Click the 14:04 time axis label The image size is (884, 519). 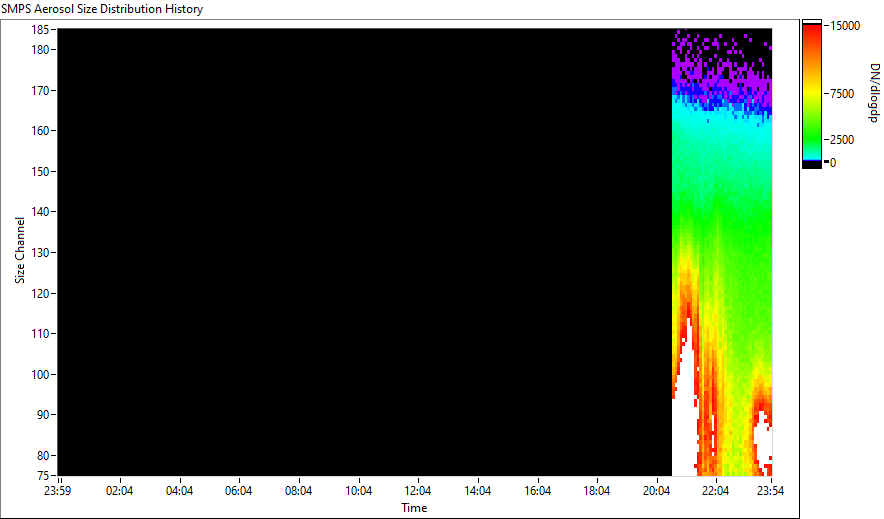pyautogui.click(x=478, y=491)
